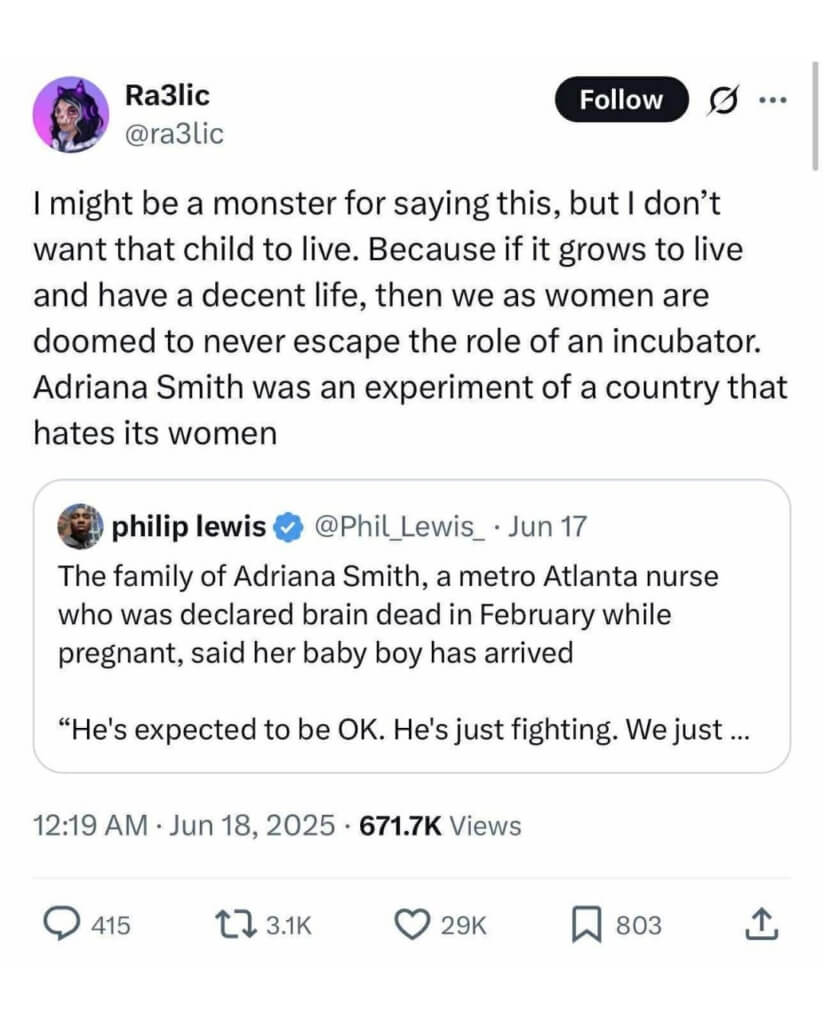Screen dimensions: 824x1030
Task: Open the @ra3lic handle link
Action: coord(175,132)
